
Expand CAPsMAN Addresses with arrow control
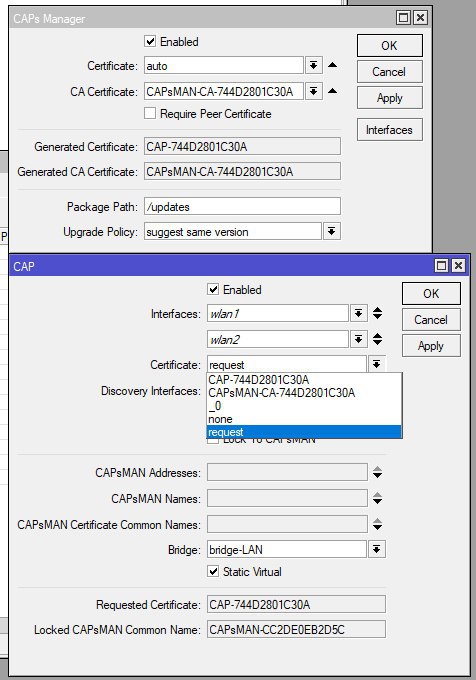[377, 472]
